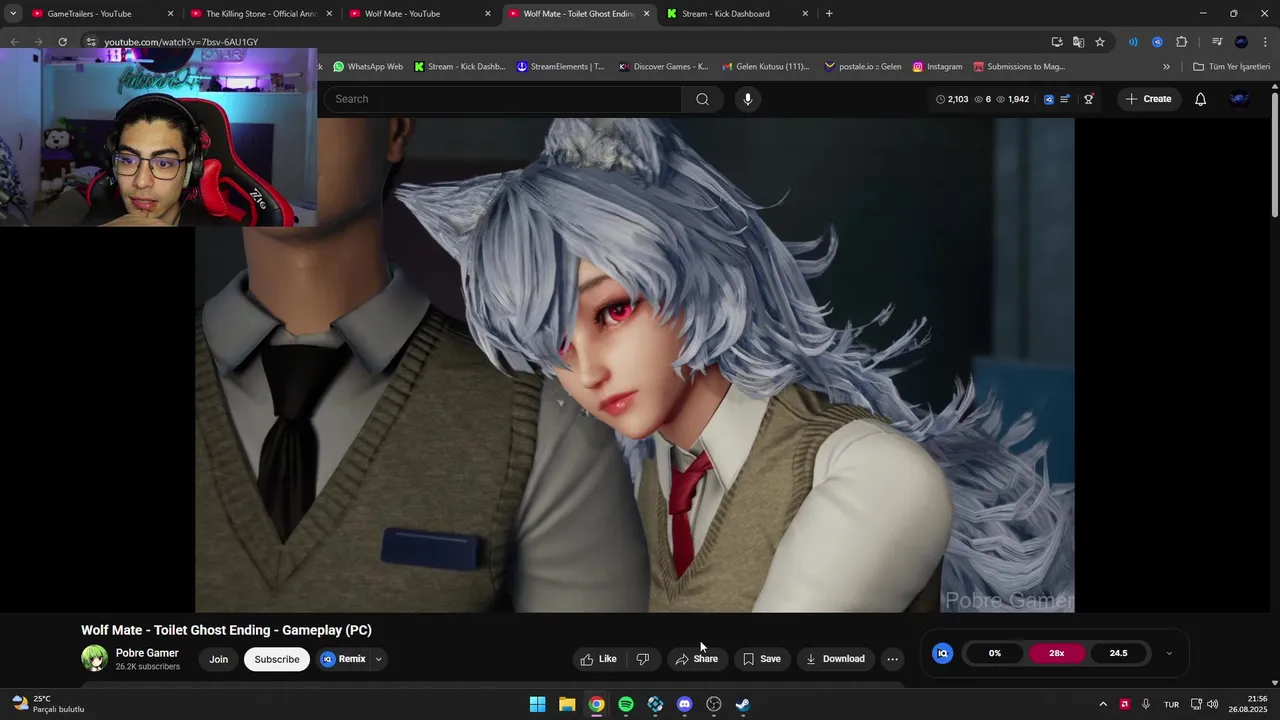Click the Download button
1280x720 pixels.
[x=835, y=659]
